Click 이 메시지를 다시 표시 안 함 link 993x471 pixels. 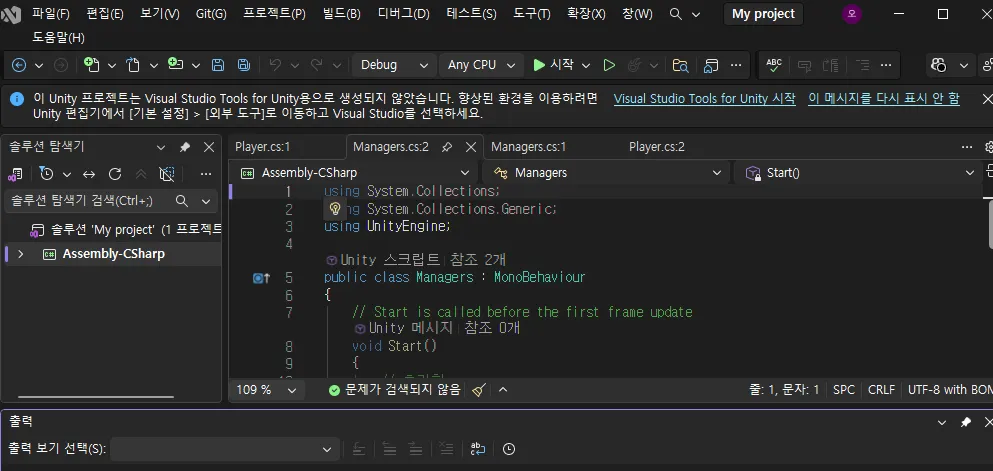click(x=883, y=99)
